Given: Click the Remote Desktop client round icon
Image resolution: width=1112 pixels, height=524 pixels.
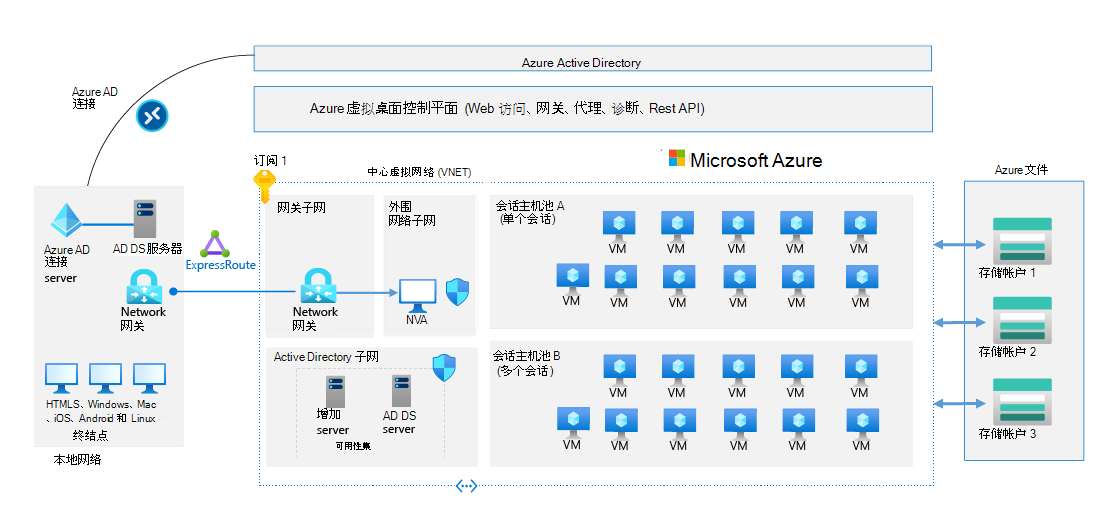Looking at the screenshot, I should tap(152, 116).
